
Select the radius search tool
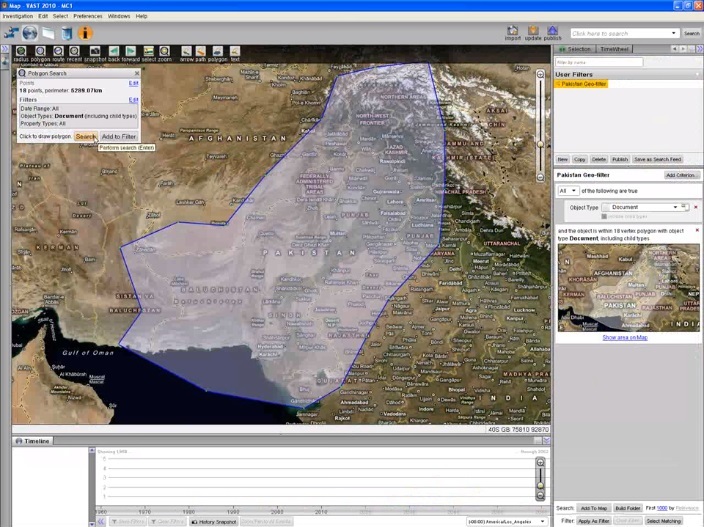point(21,51)
